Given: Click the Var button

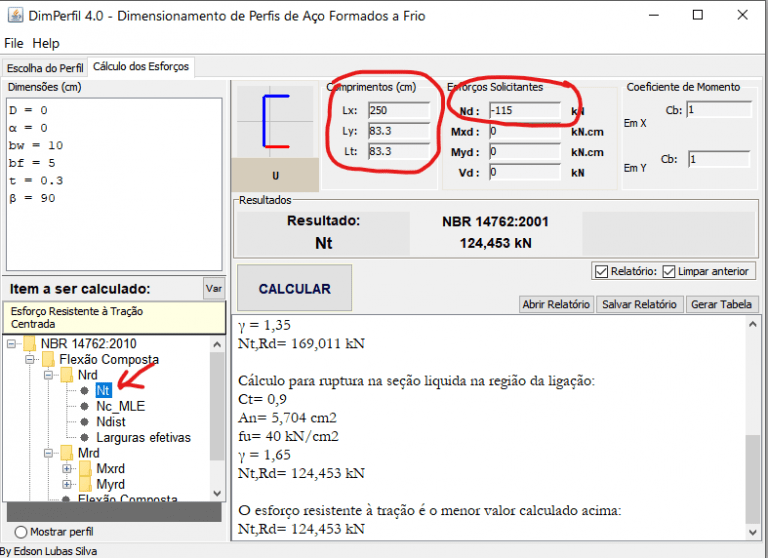Looking at the screenshot, I should (x=214, y=289).
